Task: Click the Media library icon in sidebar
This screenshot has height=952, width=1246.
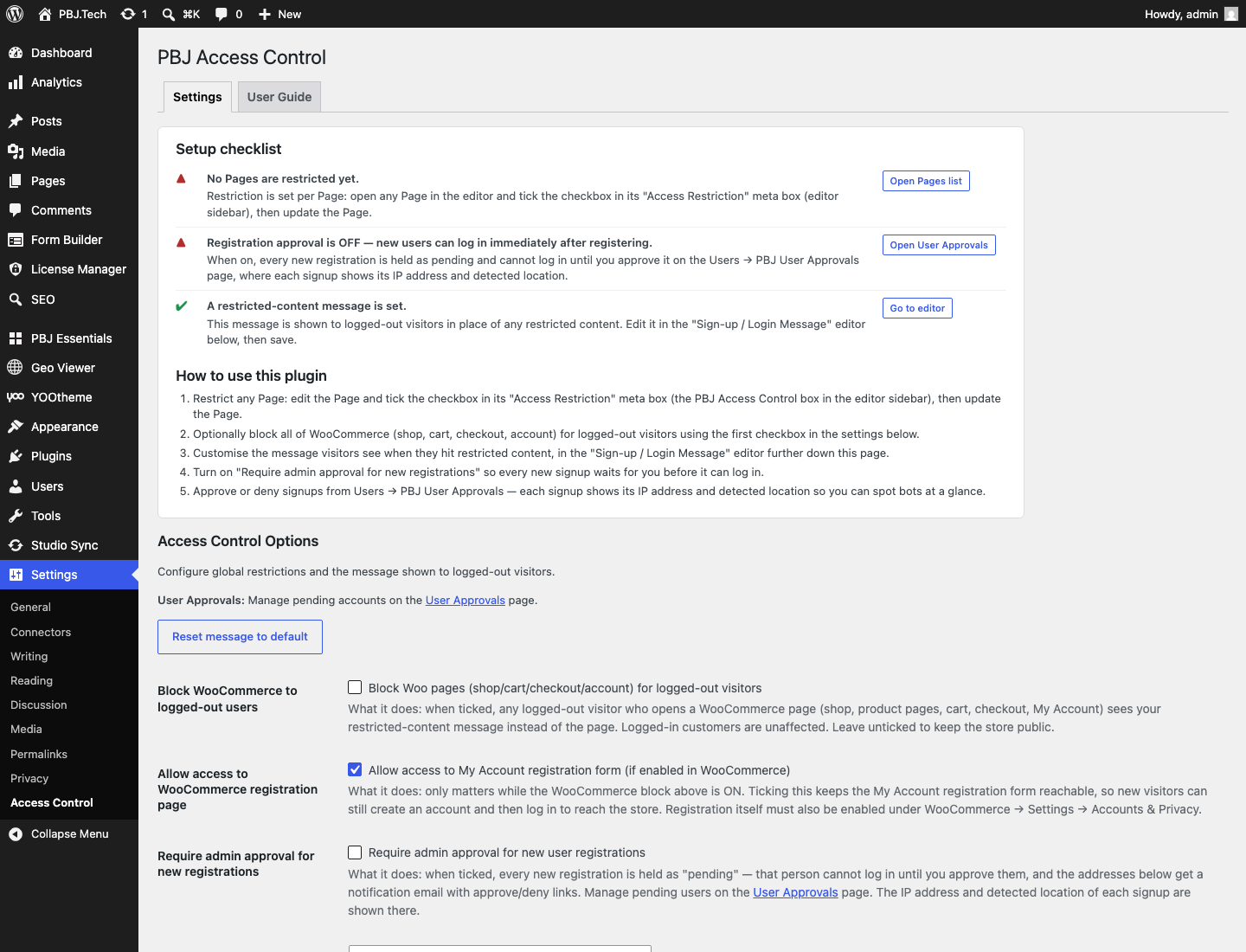Action: click(x=16, y=151)
